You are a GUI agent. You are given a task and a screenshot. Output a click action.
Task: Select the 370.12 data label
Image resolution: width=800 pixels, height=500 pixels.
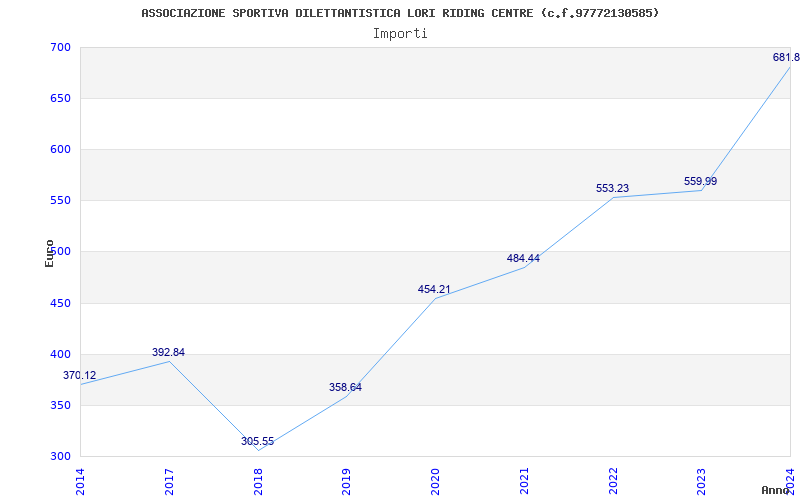click(x=80, y=376)
